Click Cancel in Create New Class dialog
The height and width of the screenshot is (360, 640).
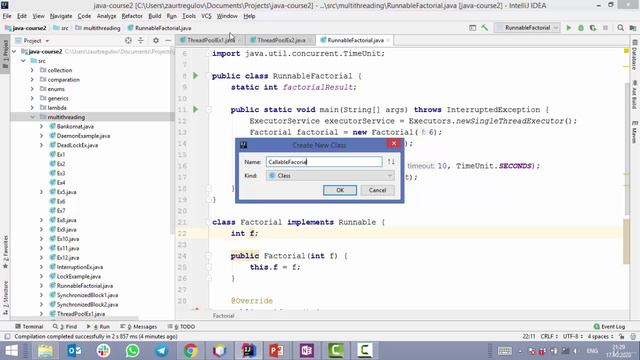(377, 190)
